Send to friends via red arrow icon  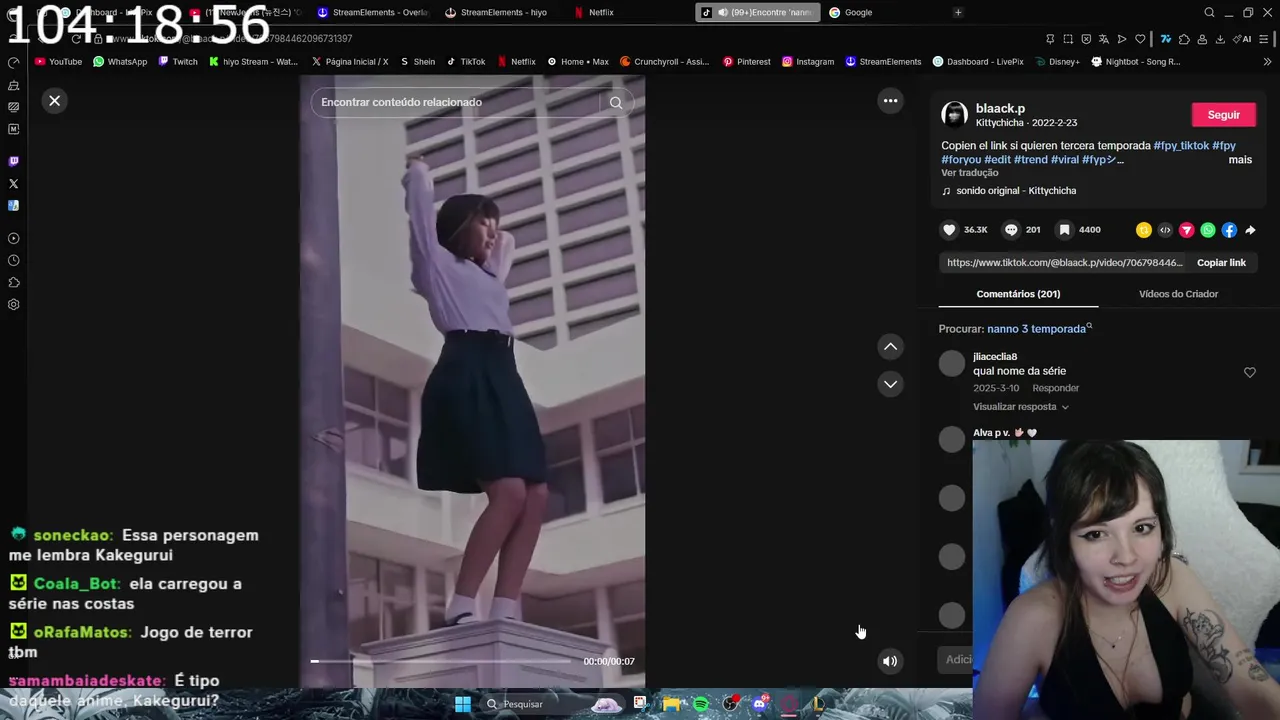point(1187,230)
